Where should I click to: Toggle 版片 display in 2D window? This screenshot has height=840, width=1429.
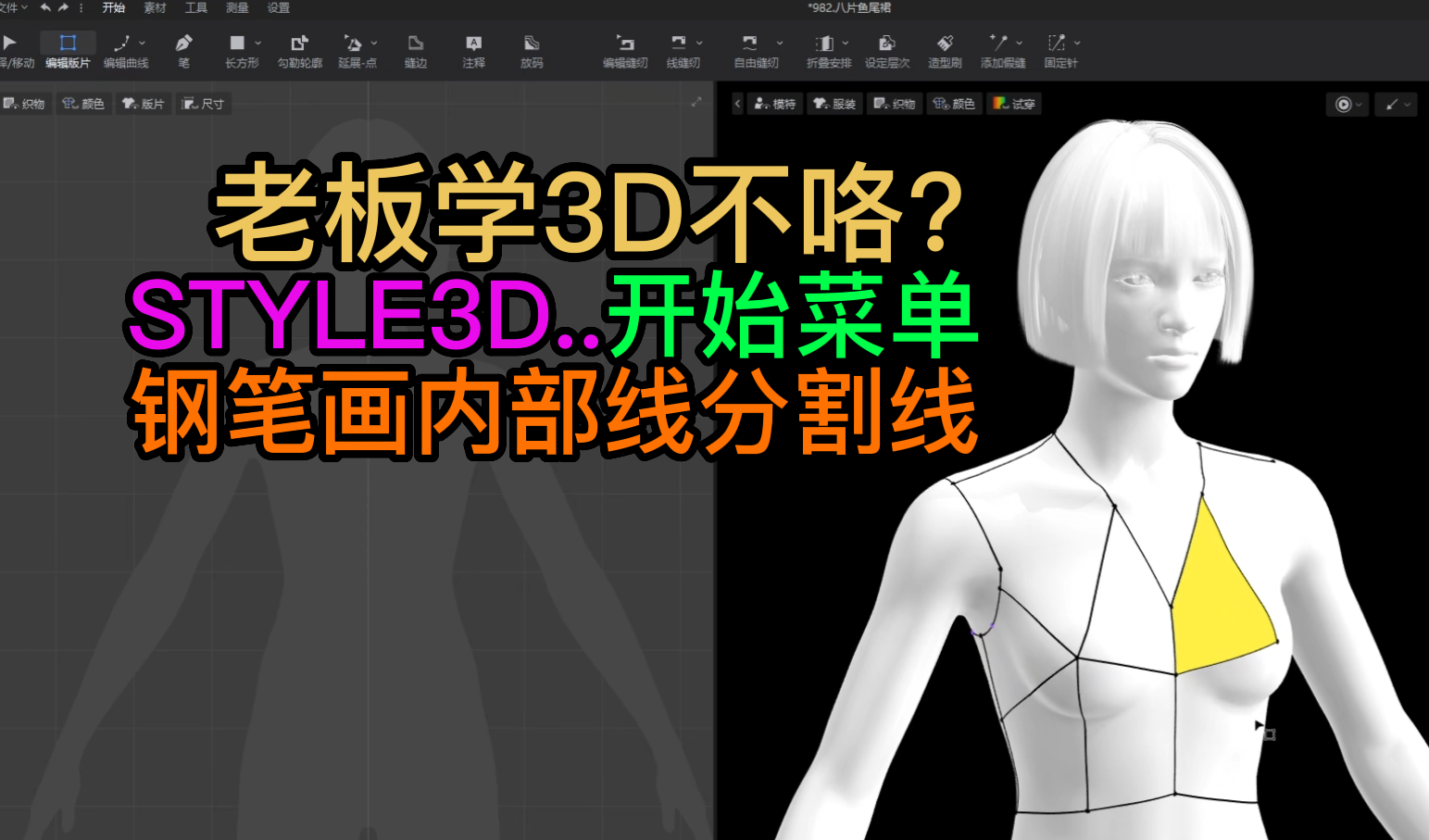point(143,104)
